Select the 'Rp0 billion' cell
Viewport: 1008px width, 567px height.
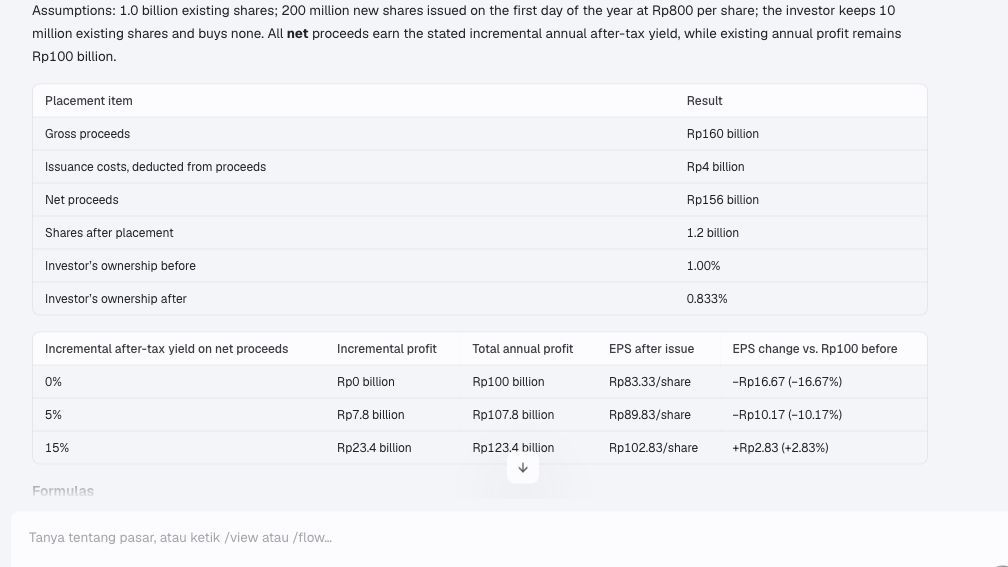[x=366, y=382]
